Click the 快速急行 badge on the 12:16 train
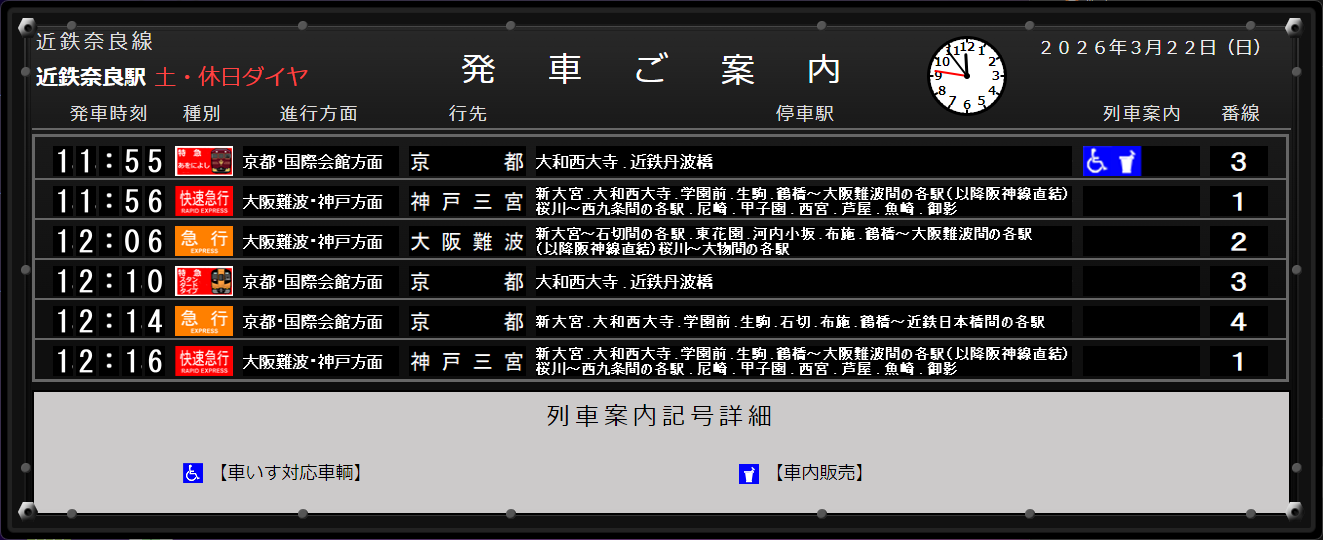The width and height of the screenshot is (1323, 540). (x=204, y=361)
